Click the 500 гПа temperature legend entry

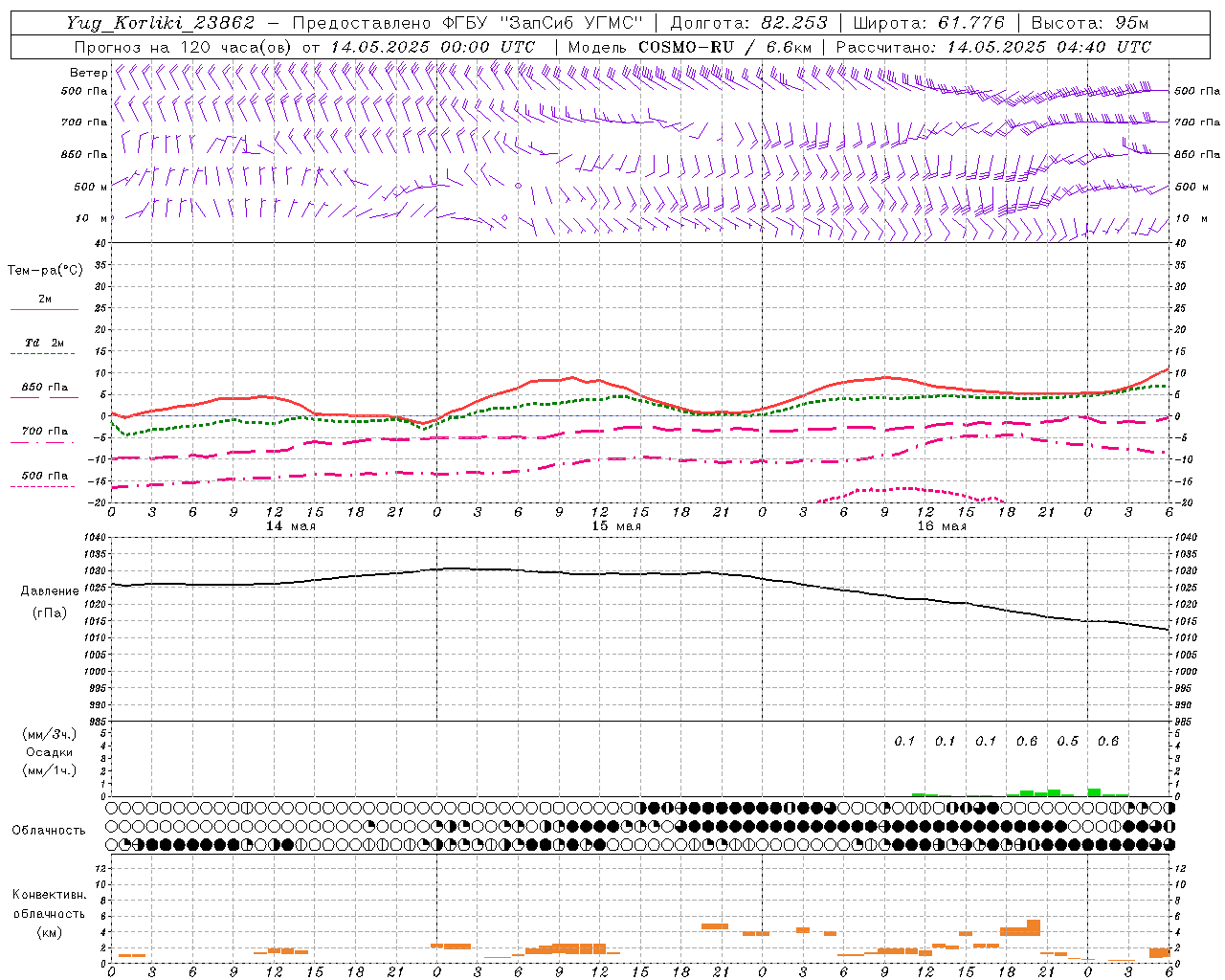[x=45, y=476]
